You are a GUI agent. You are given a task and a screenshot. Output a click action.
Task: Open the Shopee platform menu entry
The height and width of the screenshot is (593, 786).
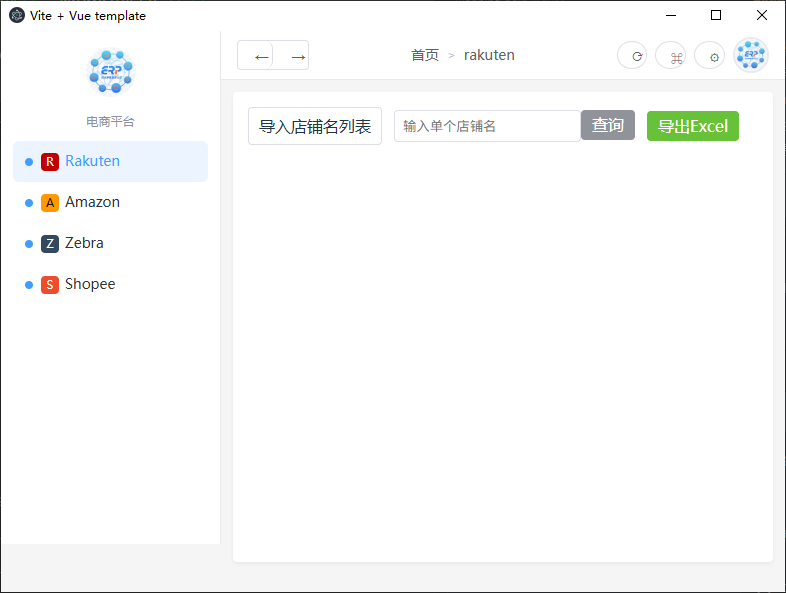coord(90,284)
